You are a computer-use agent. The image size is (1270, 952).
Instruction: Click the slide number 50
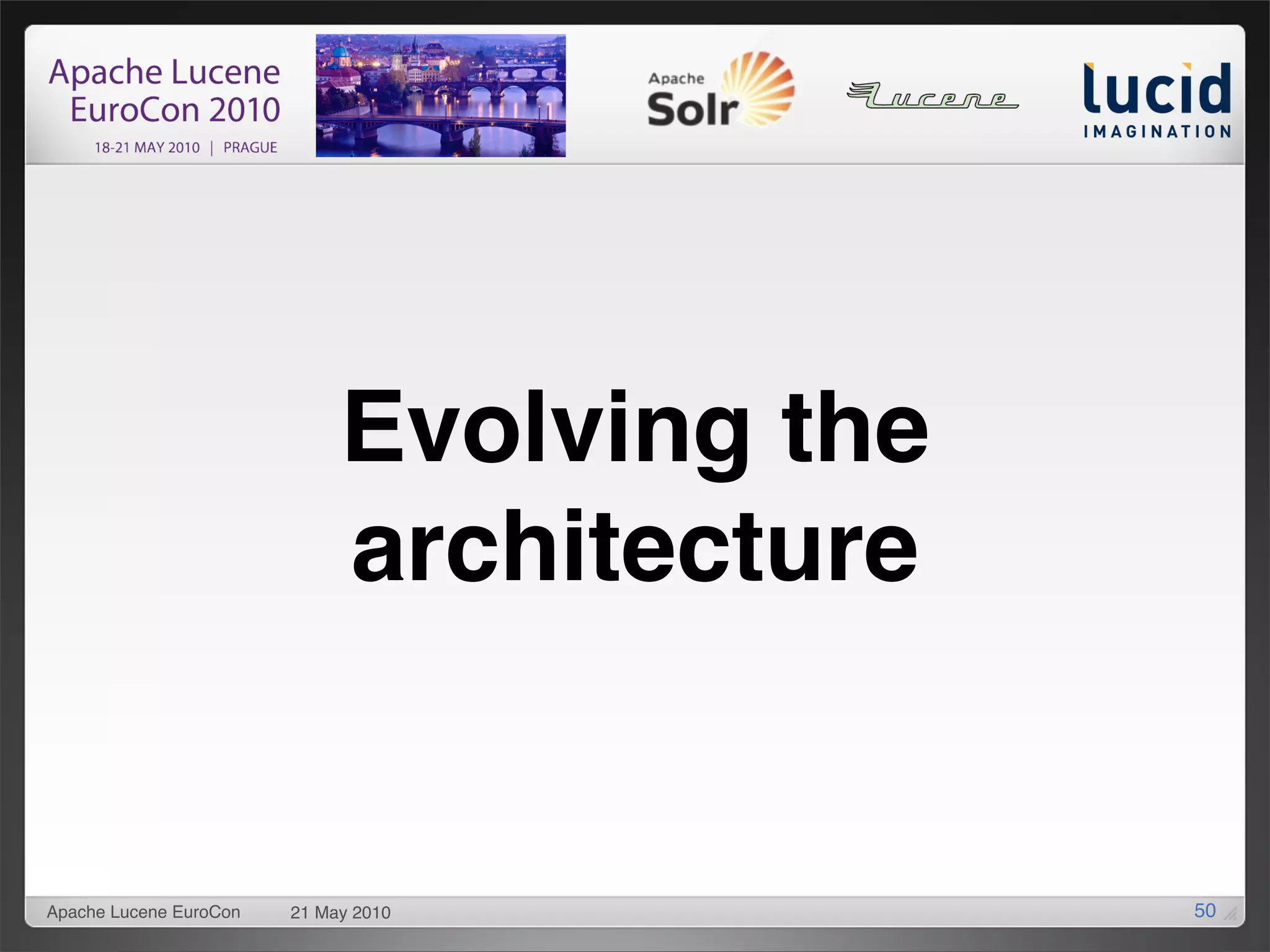[x=1205, y=910]
